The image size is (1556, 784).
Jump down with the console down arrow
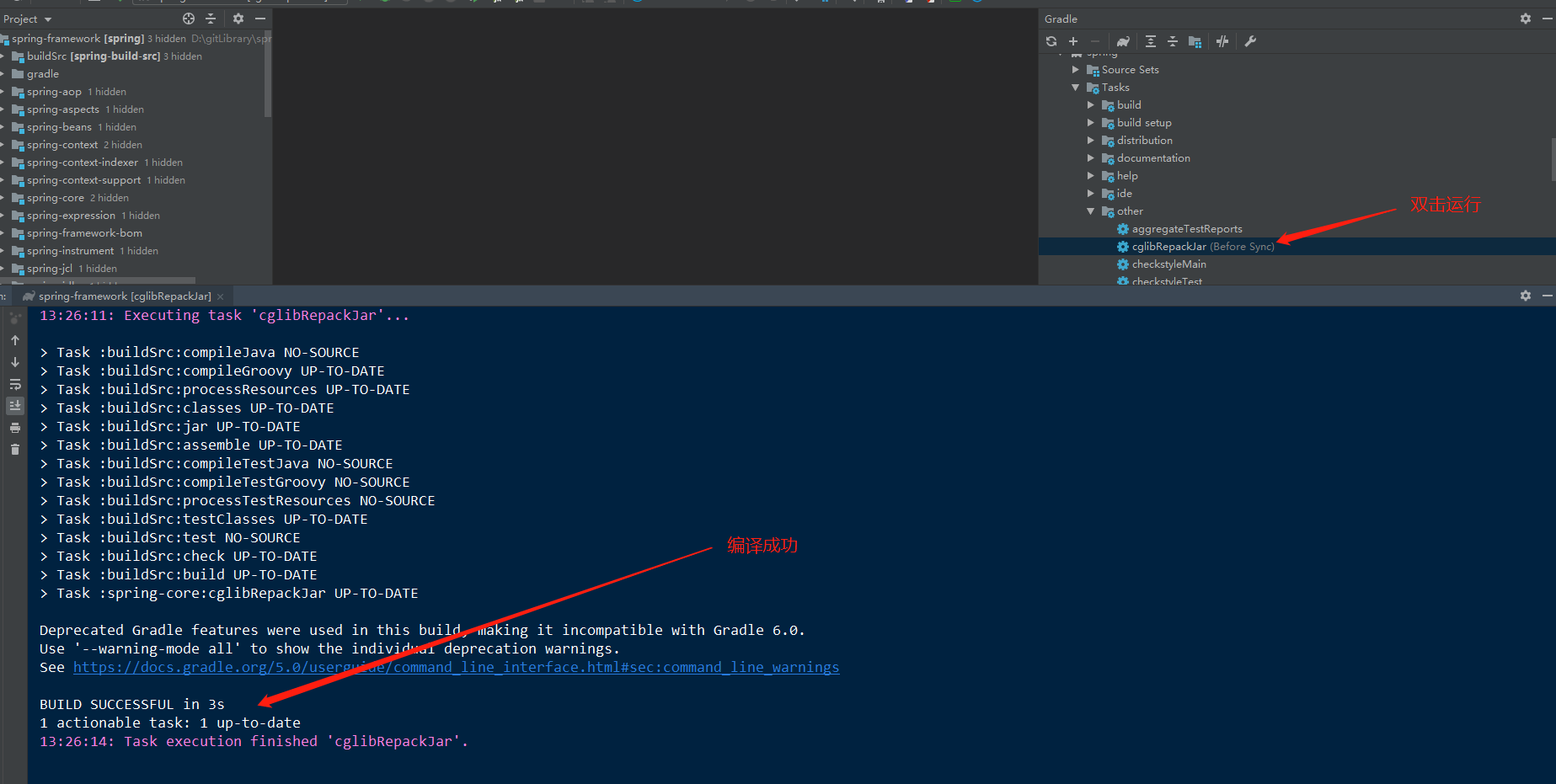click(x=15, y=362)
